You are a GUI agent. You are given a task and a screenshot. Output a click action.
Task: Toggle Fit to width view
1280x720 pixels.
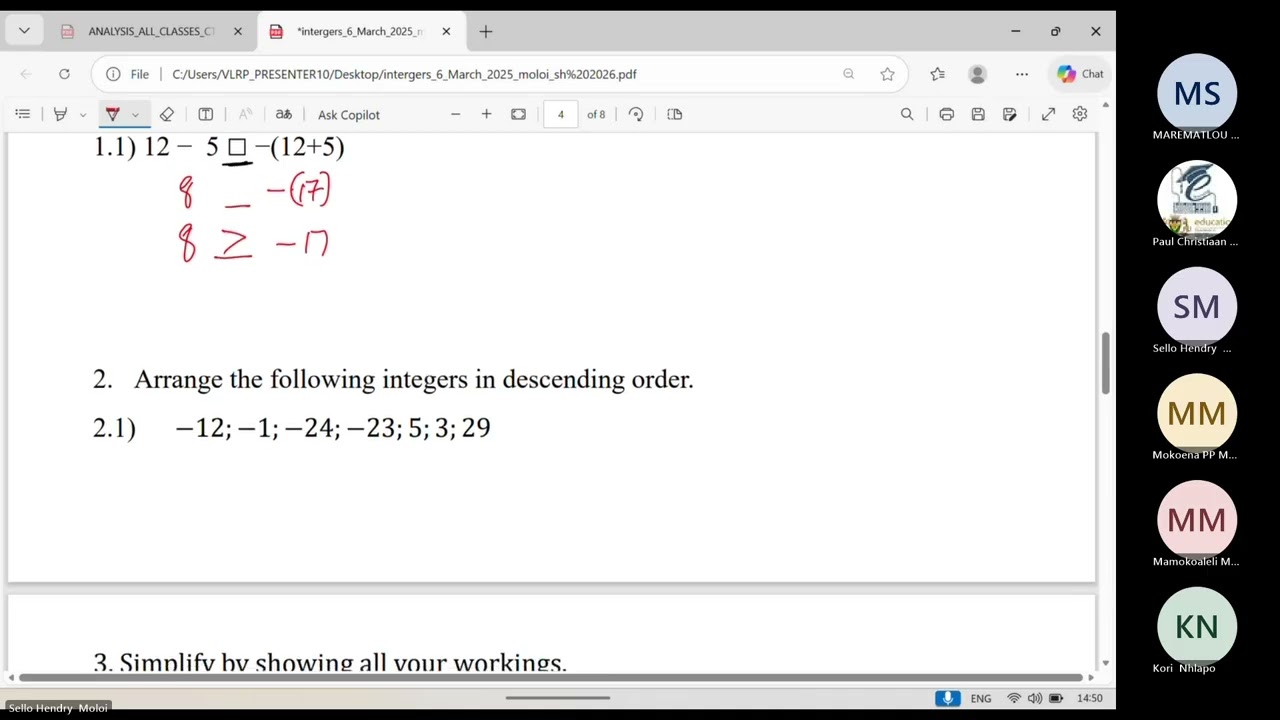coord(518,114)
